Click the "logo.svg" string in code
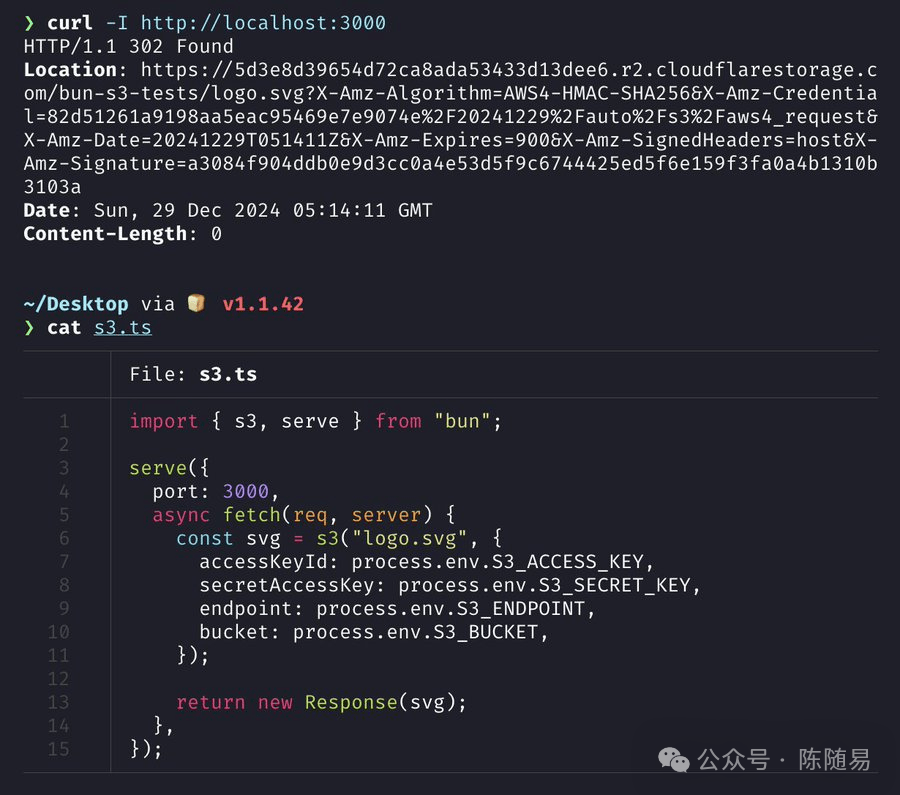 click(409, 538)
